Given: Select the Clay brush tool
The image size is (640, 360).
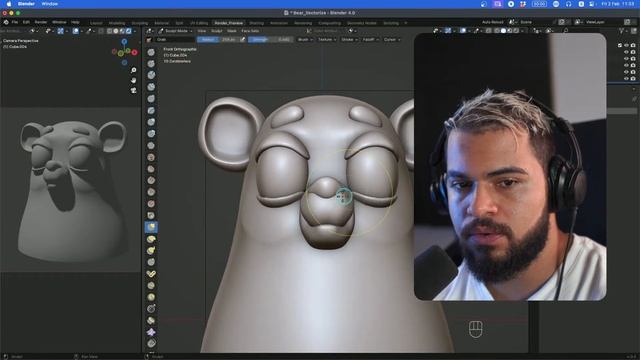Looking at the screenshot, I should click(151, 75).
